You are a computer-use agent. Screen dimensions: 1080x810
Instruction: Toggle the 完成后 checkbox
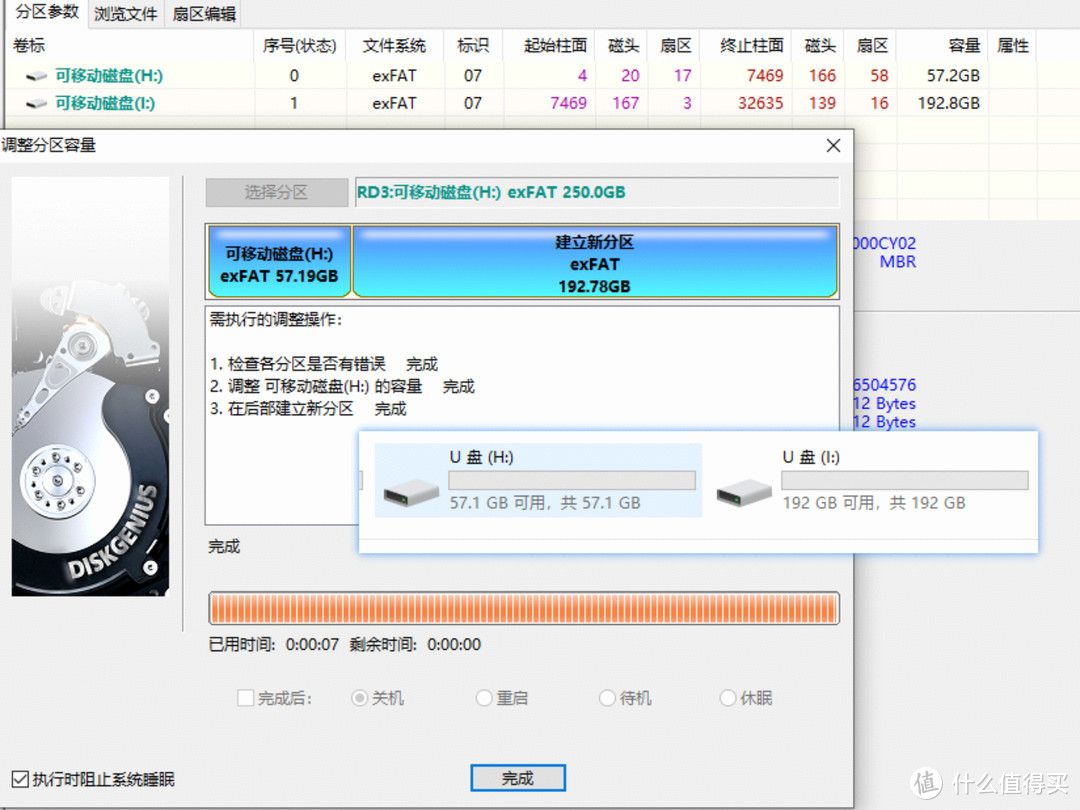pyautogui.click(x=245, y=698)
